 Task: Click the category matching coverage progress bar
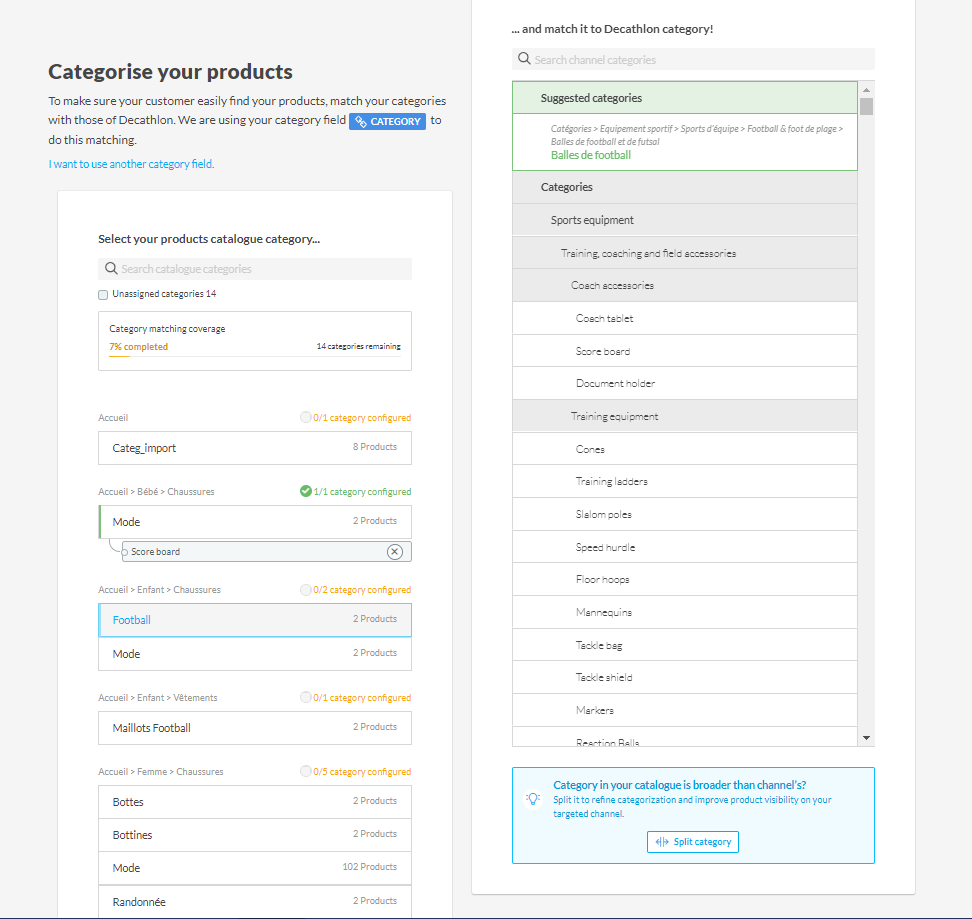click(x=254, y=357)
